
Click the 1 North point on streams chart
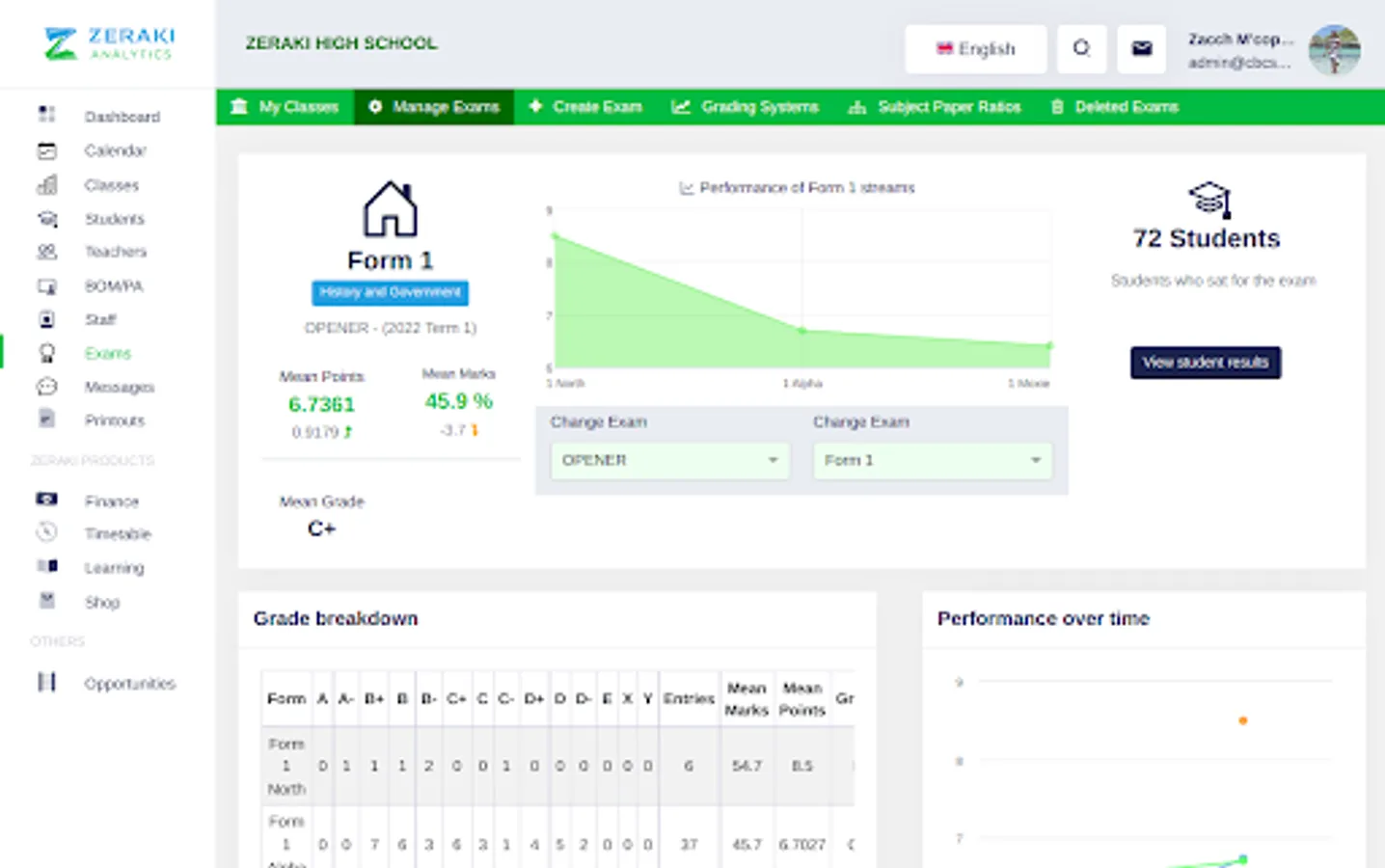pos(555,235)
